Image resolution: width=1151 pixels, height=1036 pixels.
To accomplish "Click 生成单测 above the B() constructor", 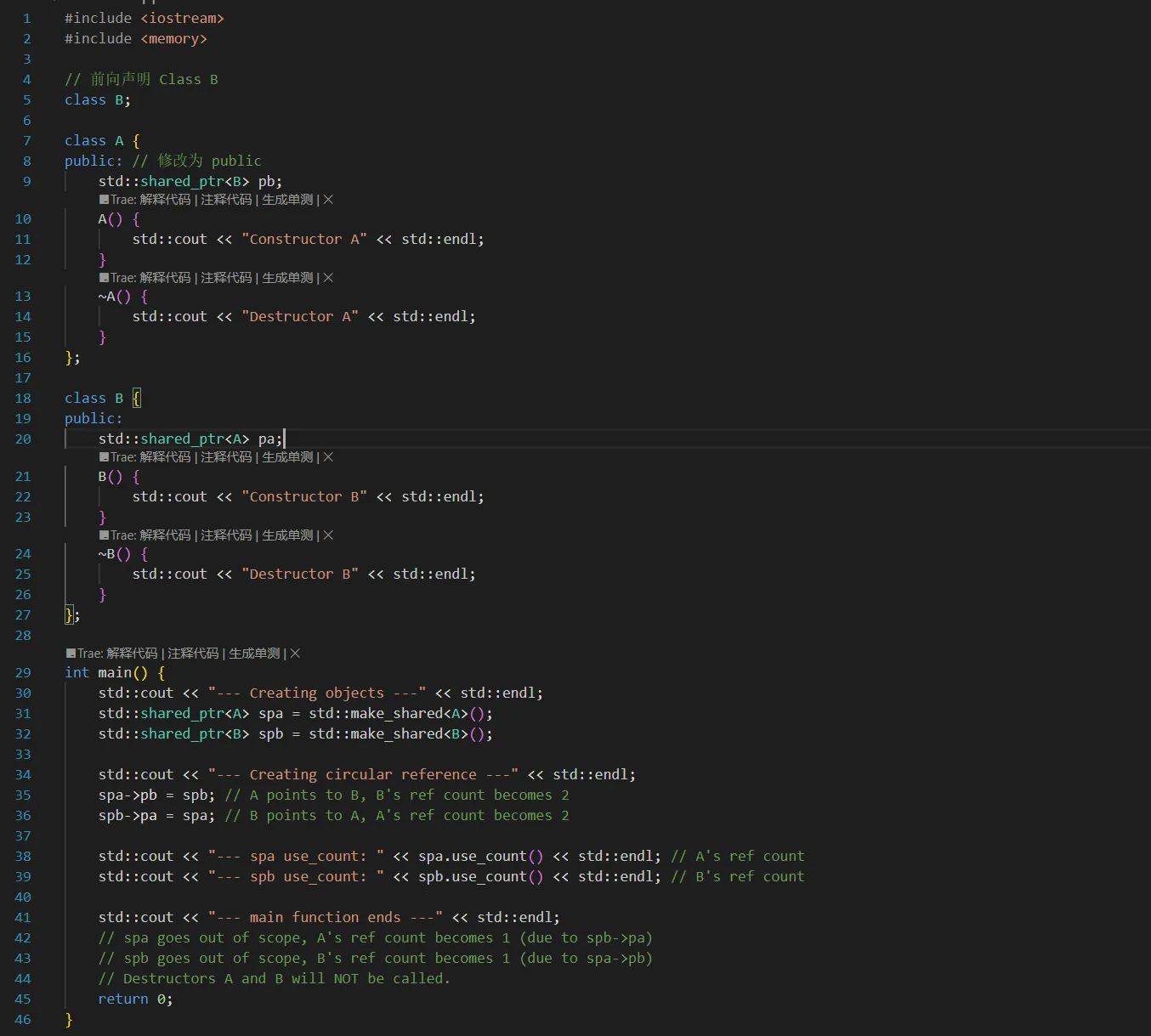I will pos(287,457).
